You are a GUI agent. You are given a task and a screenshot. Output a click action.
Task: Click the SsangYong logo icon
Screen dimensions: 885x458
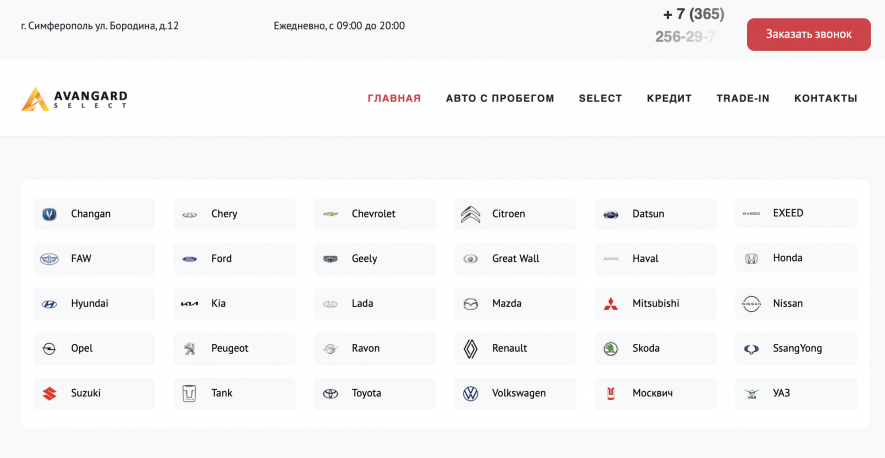(751, 349)
